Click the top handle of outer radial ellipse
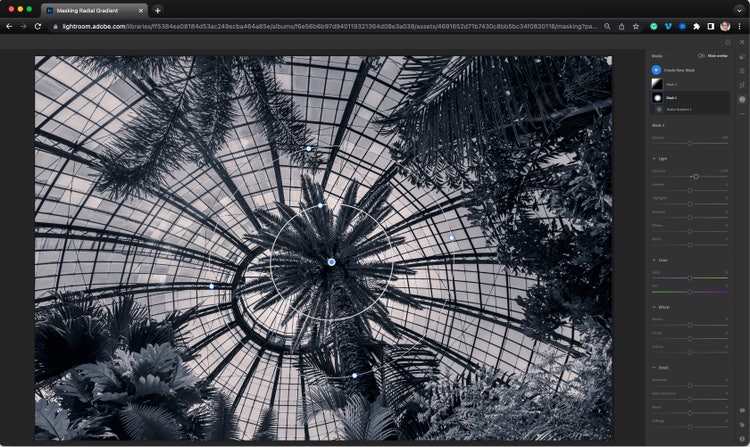Image resolution: width=750 pixels, height=447 pixels. click(x=309, y=149)
